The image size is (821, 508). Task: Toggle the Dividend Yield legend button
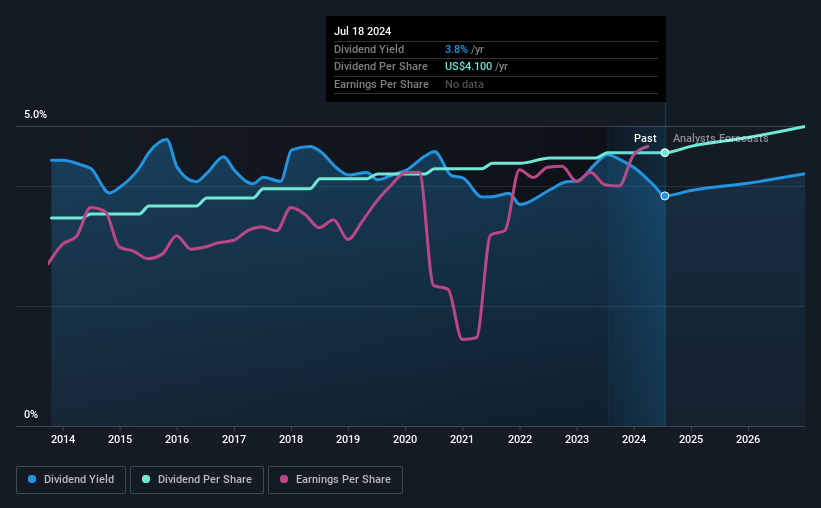tap(71, 480)
